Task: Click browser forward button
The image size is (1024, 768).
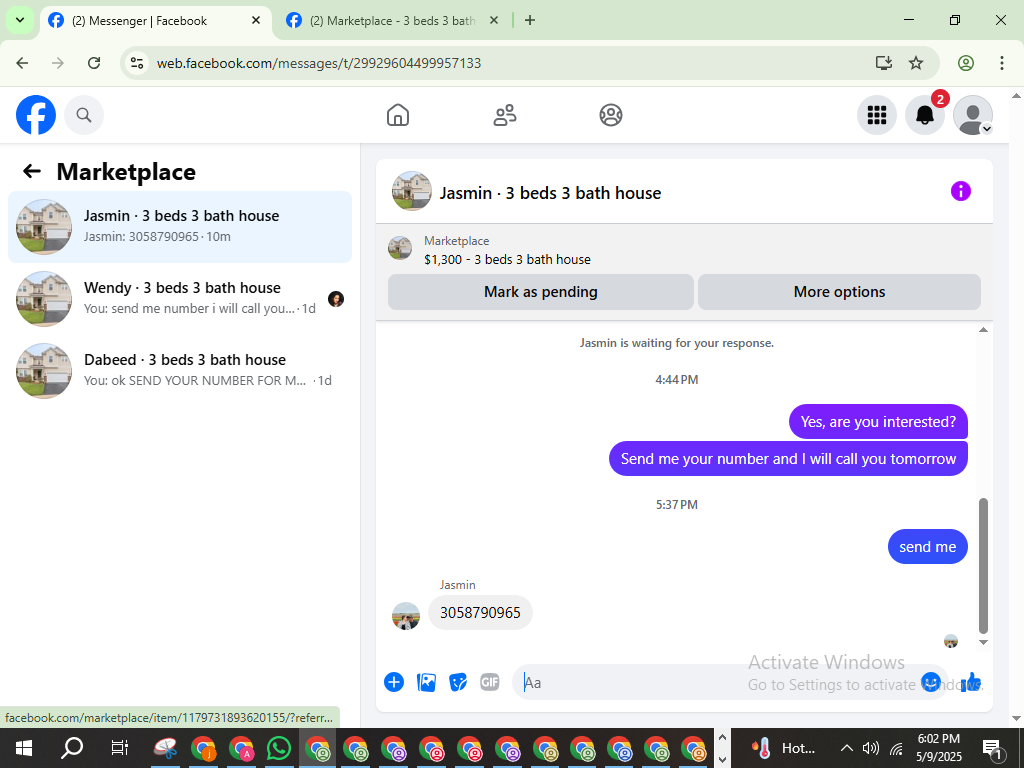Action: coord(58,63)
